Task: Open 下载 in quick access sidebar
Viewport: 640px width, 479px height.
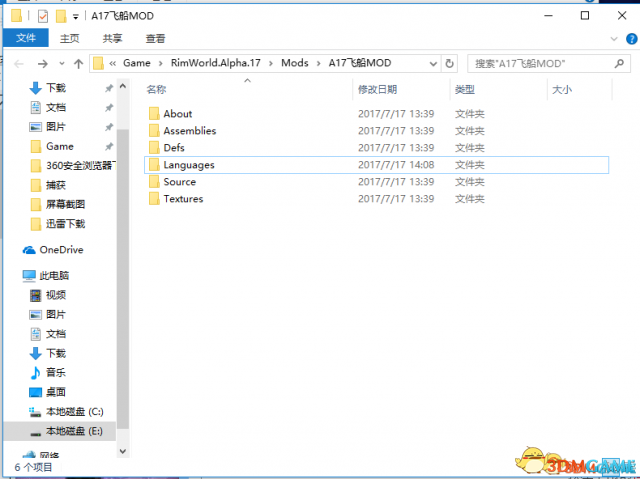Action: (56, 88)
